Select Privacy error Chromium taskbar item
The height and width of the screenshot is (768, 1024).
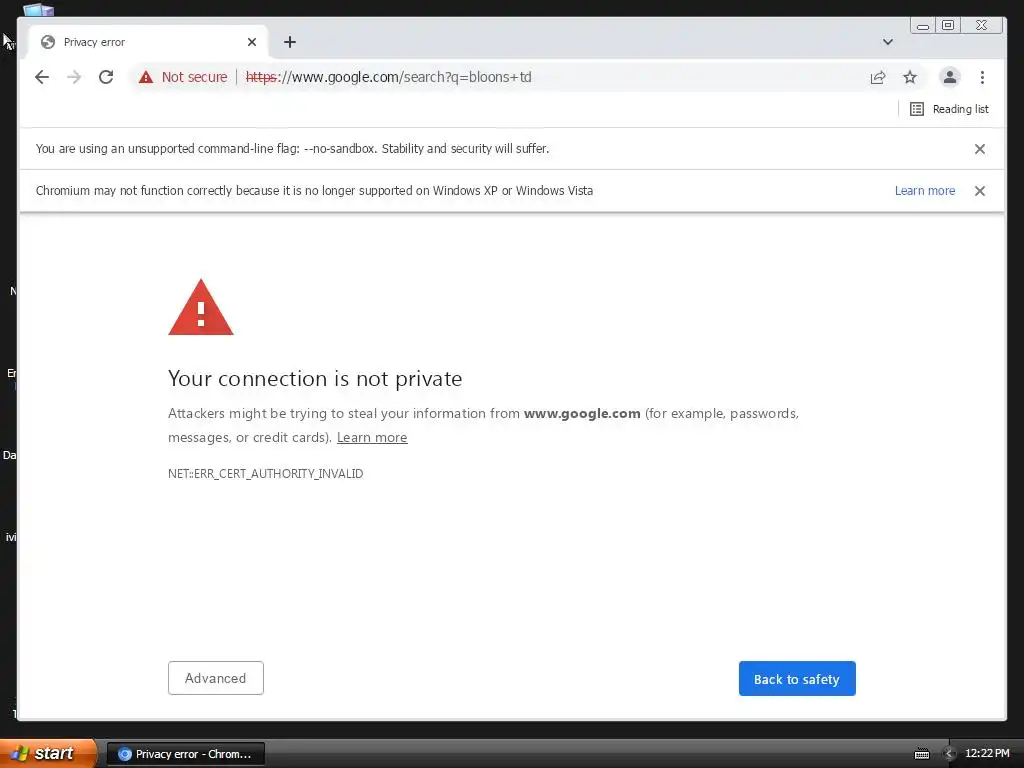click(186, 754)
